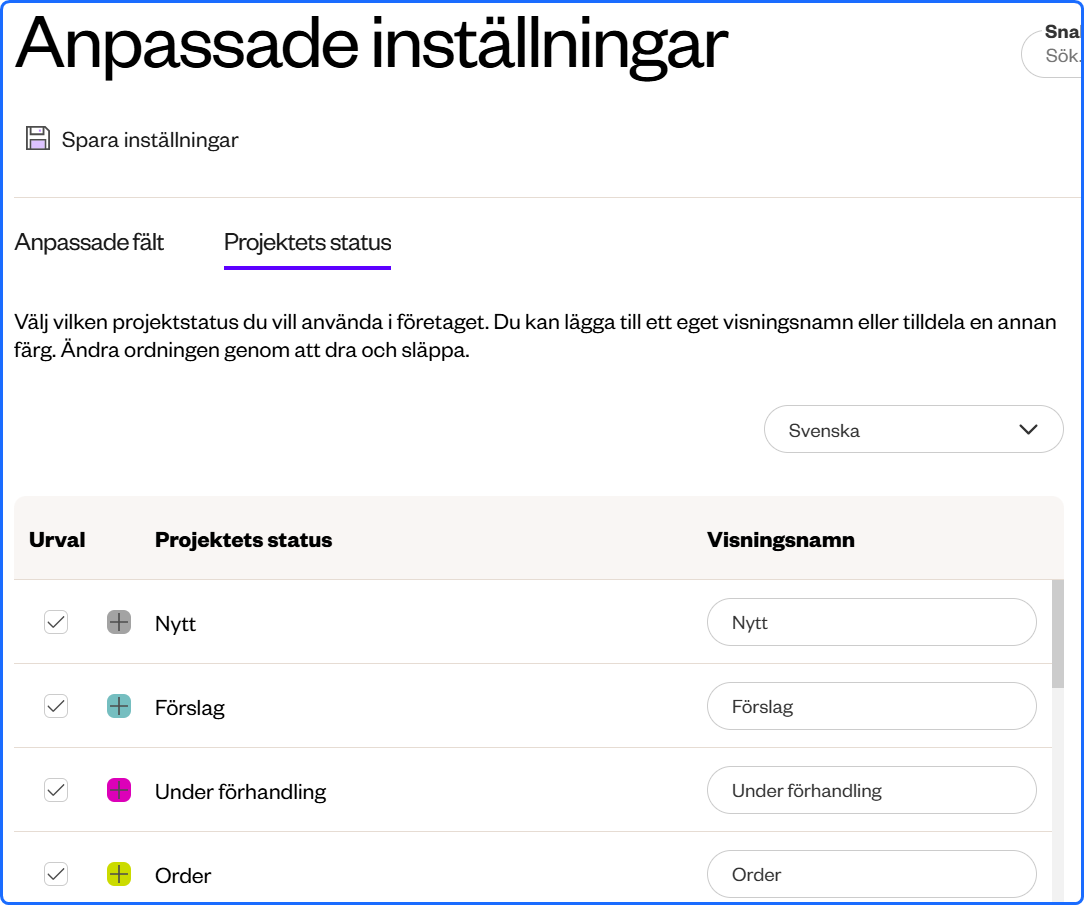Click the Under förhandling display name field
The height and width of the screenshot is (905, 1084).
pos(871,790)
